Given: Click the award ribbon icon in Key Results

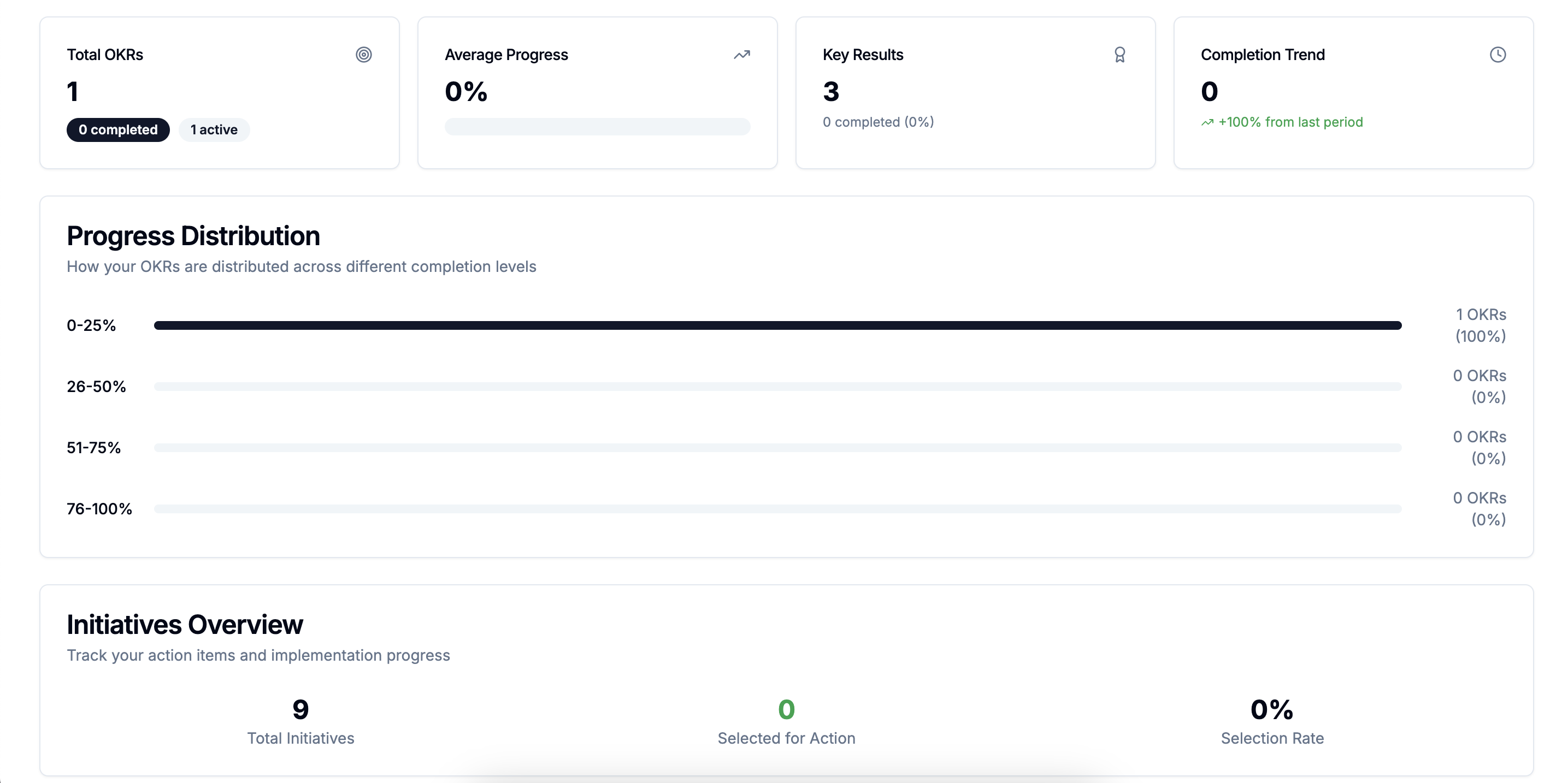Looking at the screenshot, I should [1119, 55].
